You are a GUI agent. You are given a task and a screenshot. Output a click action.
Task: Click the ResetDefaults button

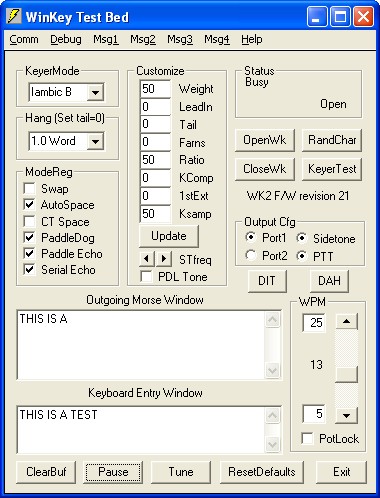tap(262, 472)
